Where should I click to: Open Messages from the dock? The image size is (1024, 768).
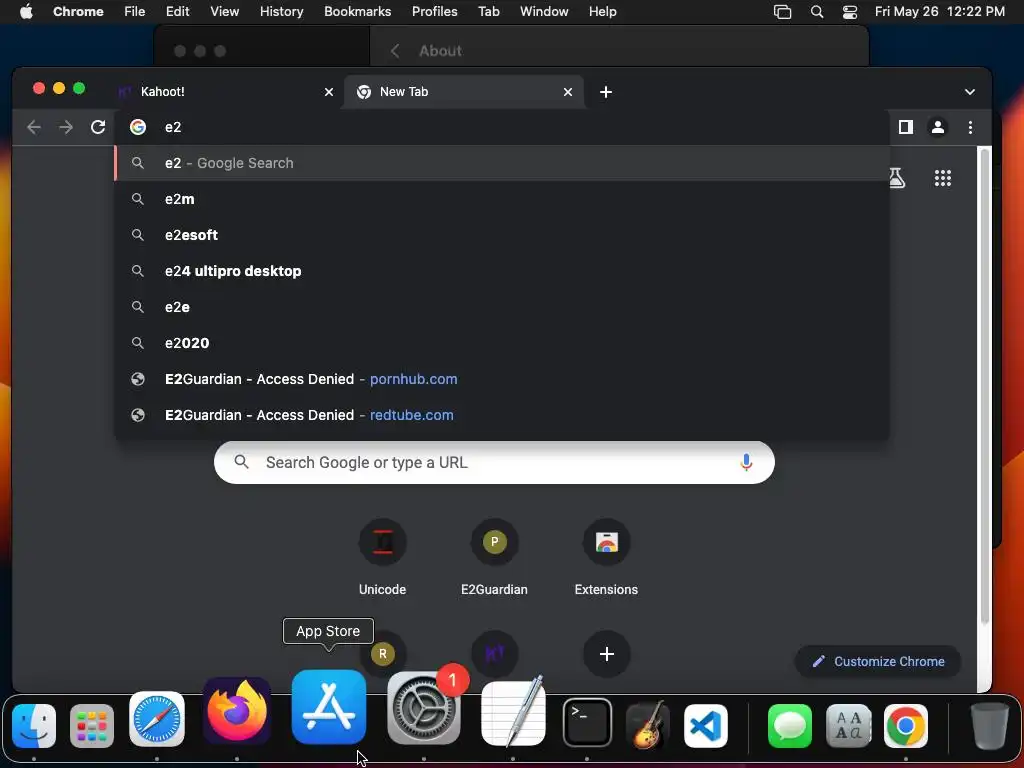tap(790, 726)
